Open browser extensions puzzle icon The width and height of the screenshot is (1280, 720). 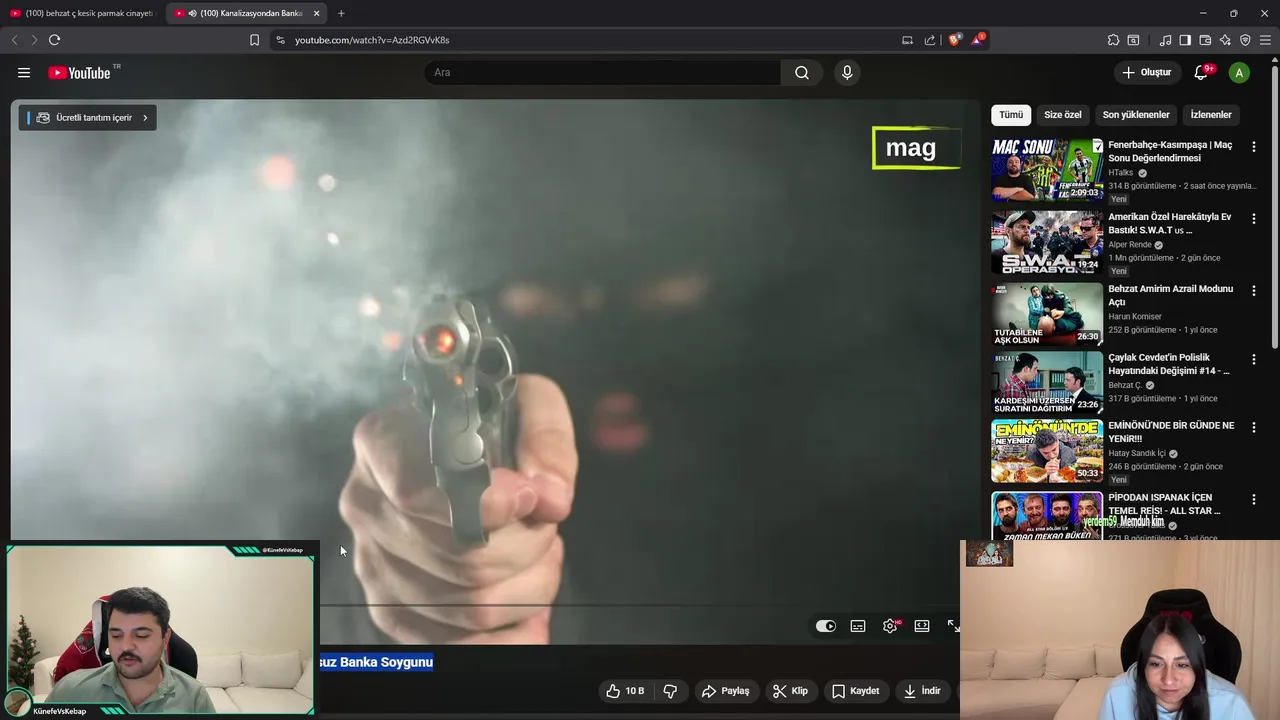[x=1113, y=40]
